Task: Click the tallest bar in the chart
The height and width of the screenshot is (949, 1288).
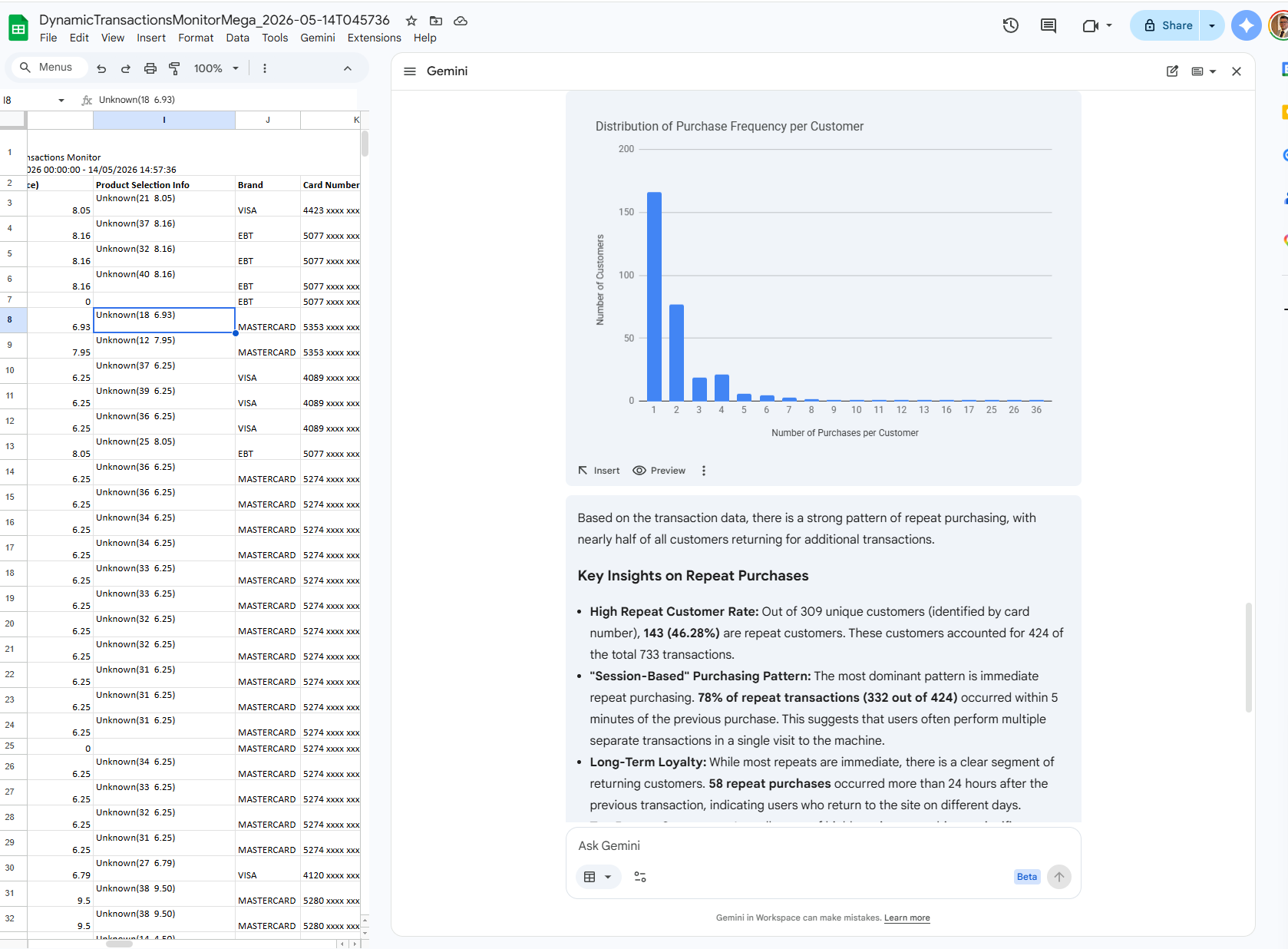Action: click(x=654, y=296)
